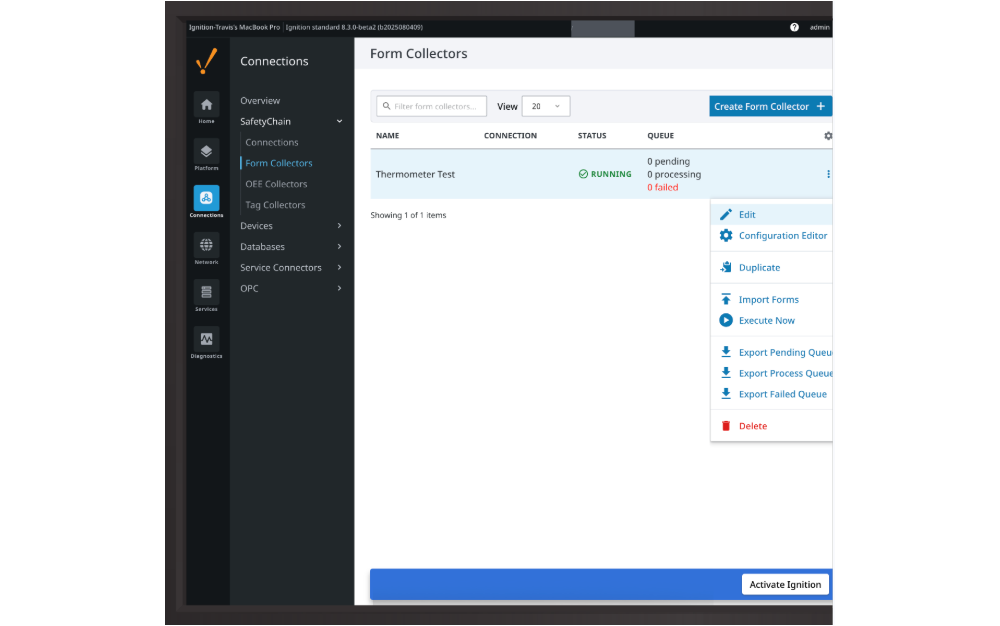
Task: Click download icon for Export Failed Queue
Action: click(x=726, y=394)
